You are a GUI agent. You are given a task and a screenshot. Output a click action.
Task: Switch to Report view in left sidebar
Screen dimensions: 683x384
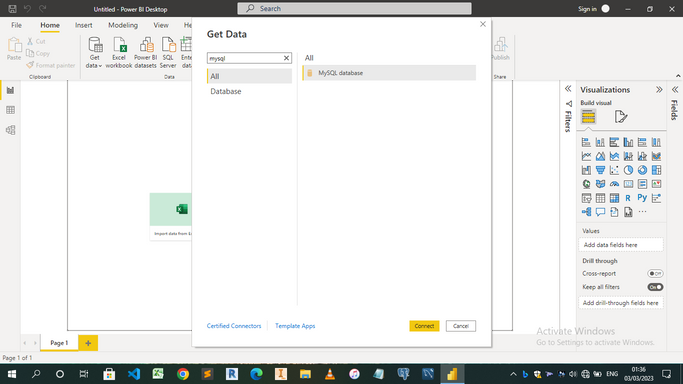click(10, 90)
